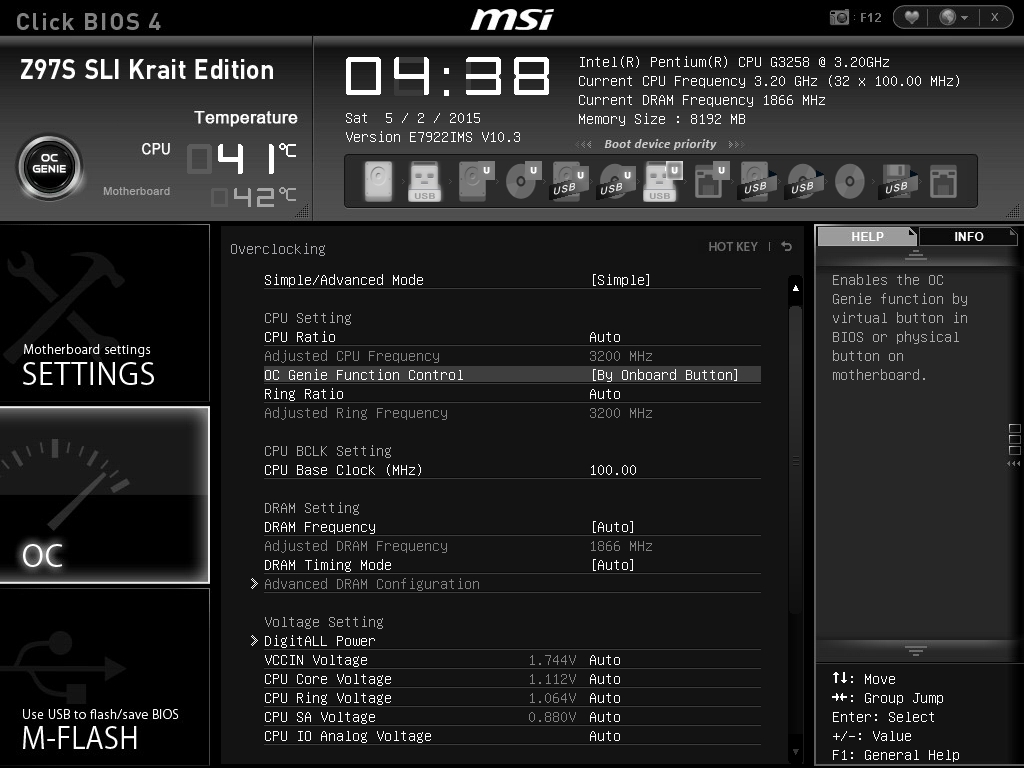This screenshot has height=768, width=1024.
Task: Click the right-edge panel triple-arrow handle
Action: pyautogui.click(x=1014, y=464)
